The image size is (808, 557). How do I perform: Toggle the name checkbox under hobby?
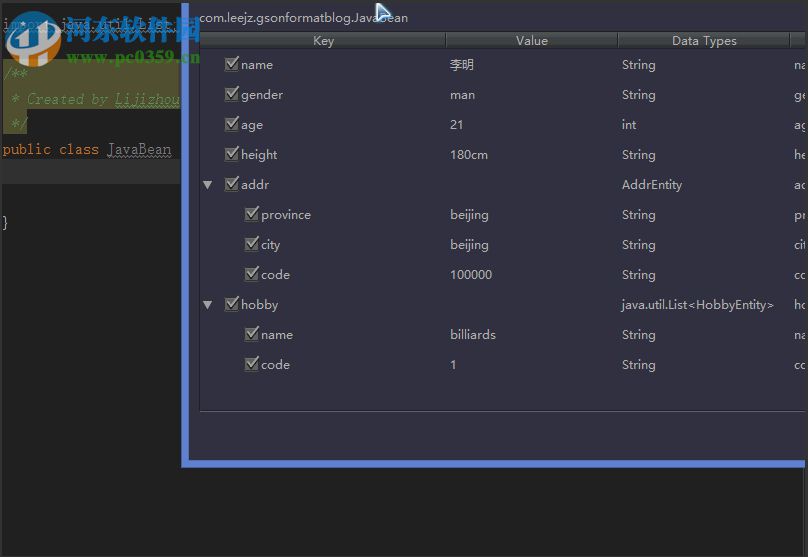point(252,334)
